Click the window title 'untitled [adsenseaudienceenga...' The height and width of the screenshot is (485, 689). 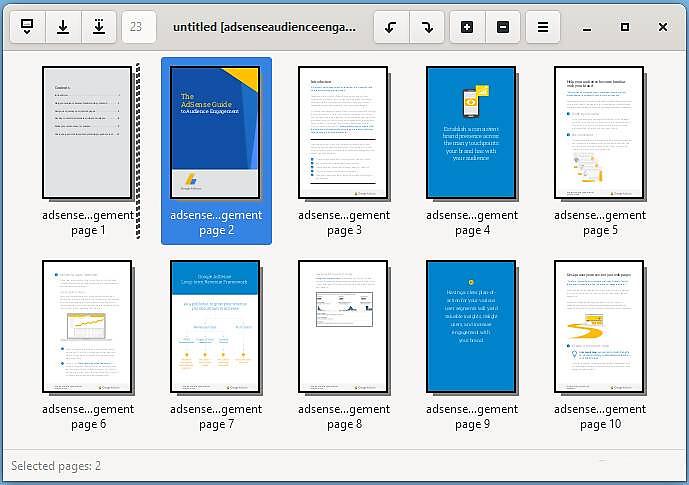pyautogui.click(x=265, y=27)
